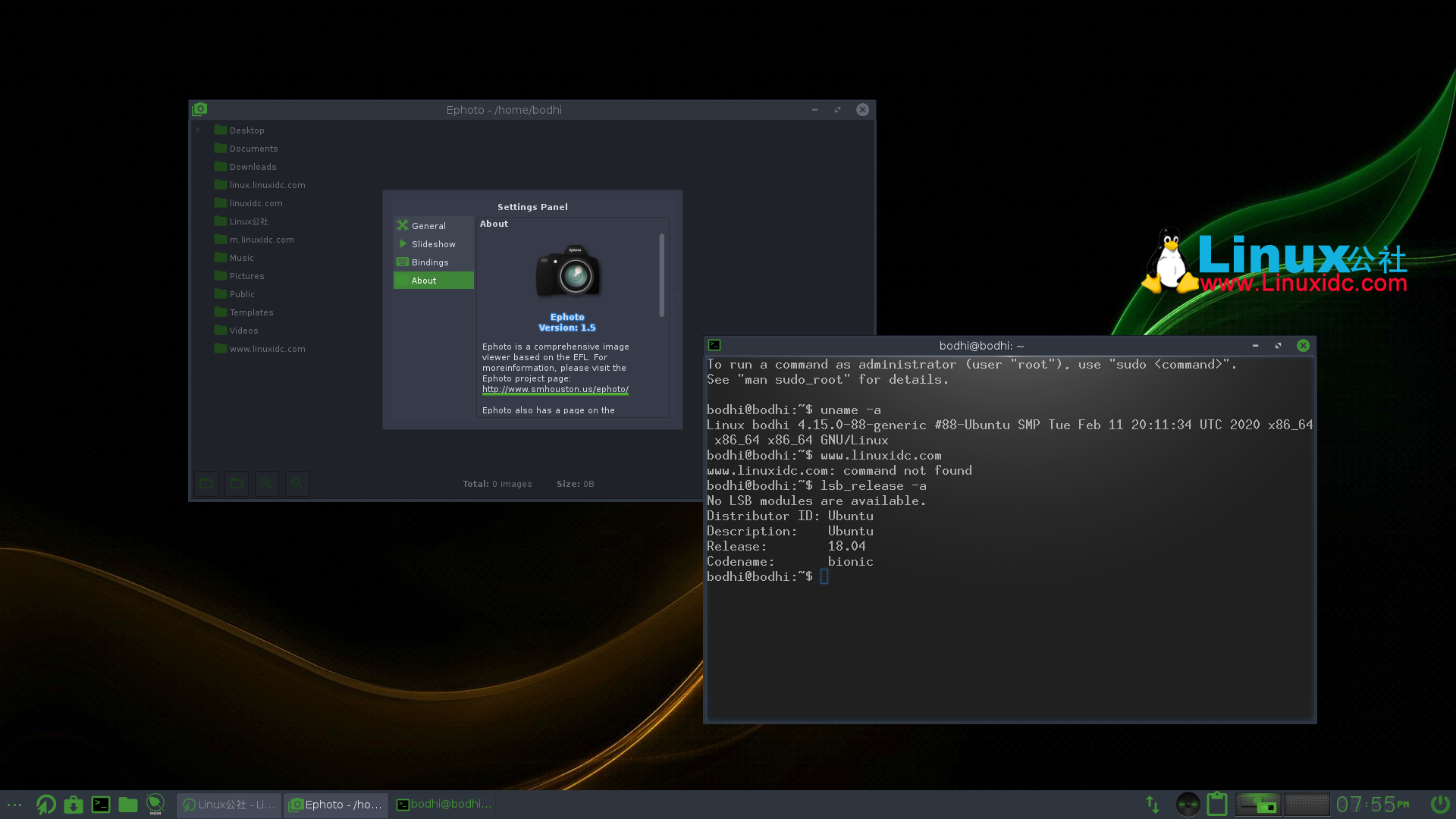Click the 'Release: 18.04' line

pos(786,547)
